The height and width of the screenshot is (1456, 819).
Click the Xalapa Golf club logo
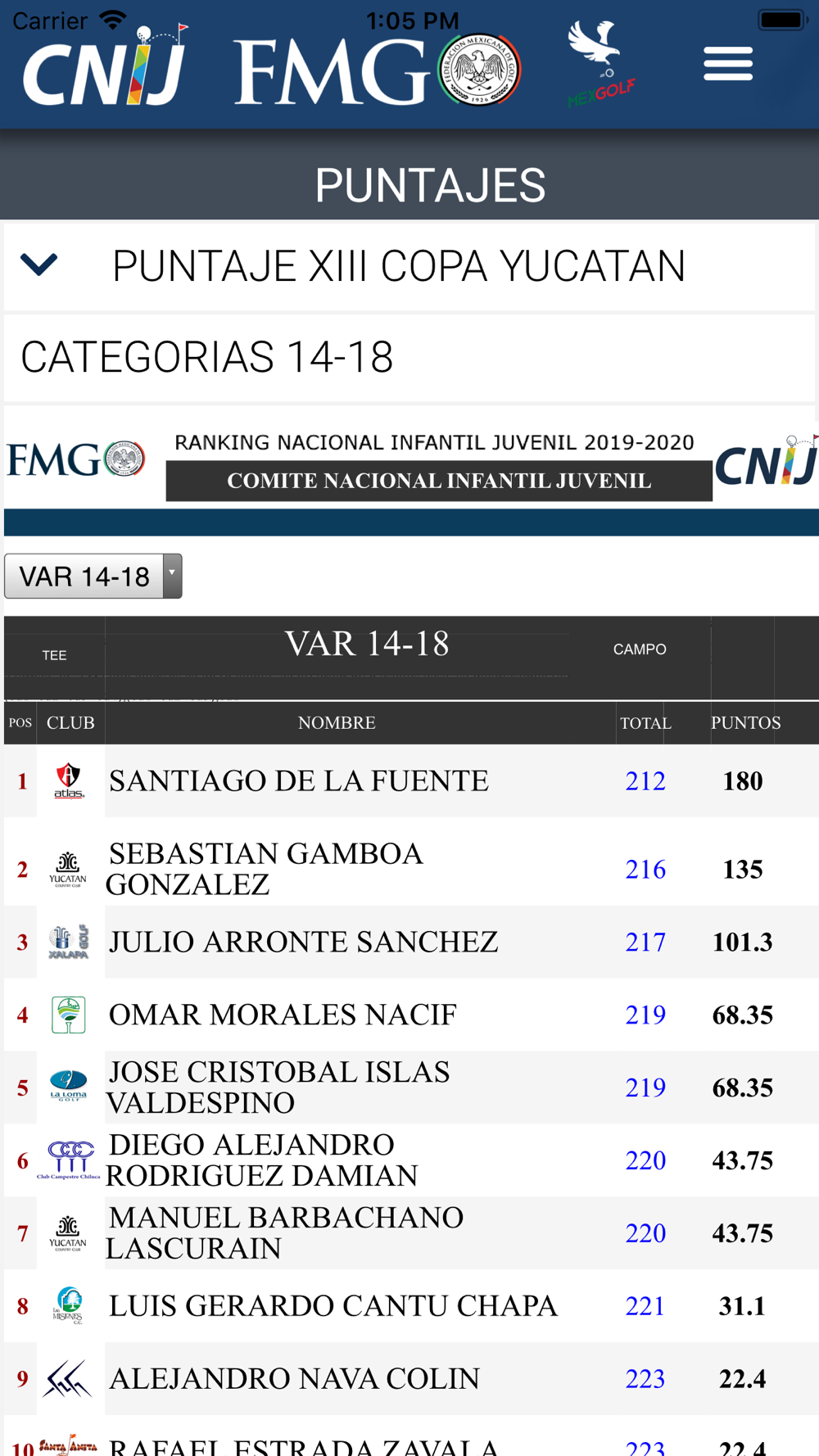(69, 942)
